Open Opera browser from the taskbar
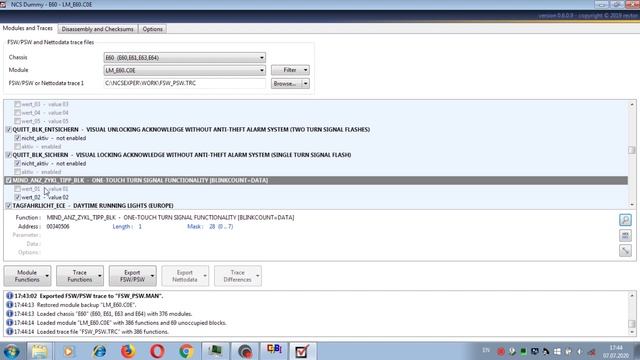 (157, 351)
